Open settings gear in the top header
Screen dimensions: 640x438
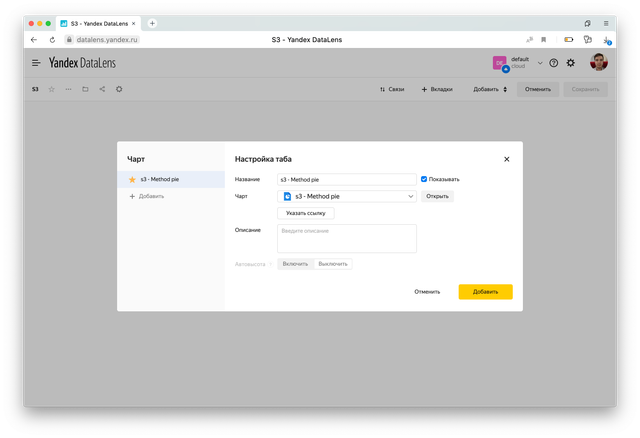pos(571,62)
